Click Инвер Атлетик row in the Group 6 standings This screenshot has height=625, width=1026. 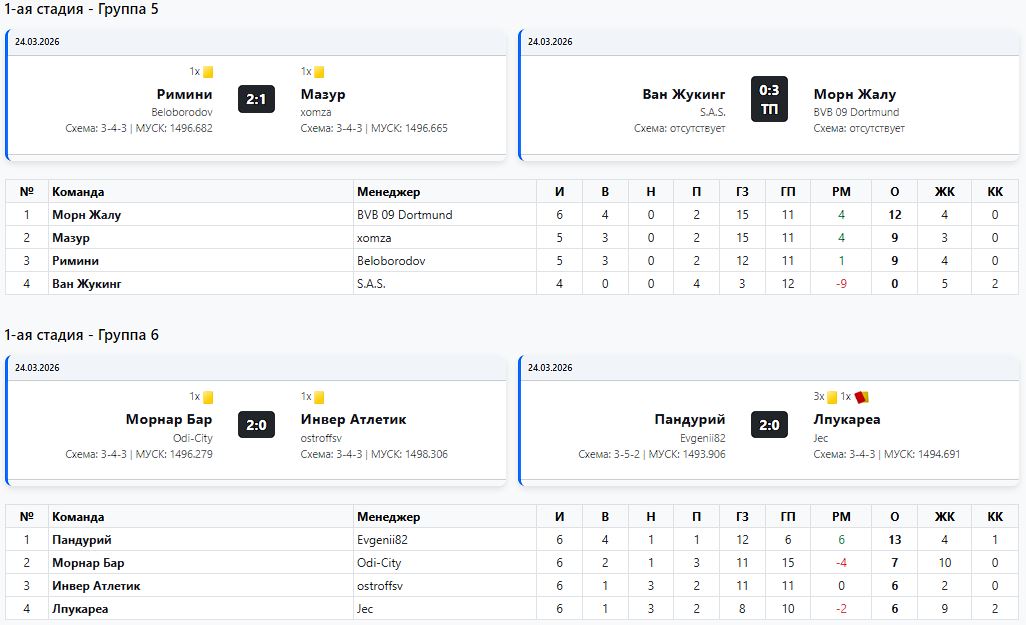[x=96, y=586]
